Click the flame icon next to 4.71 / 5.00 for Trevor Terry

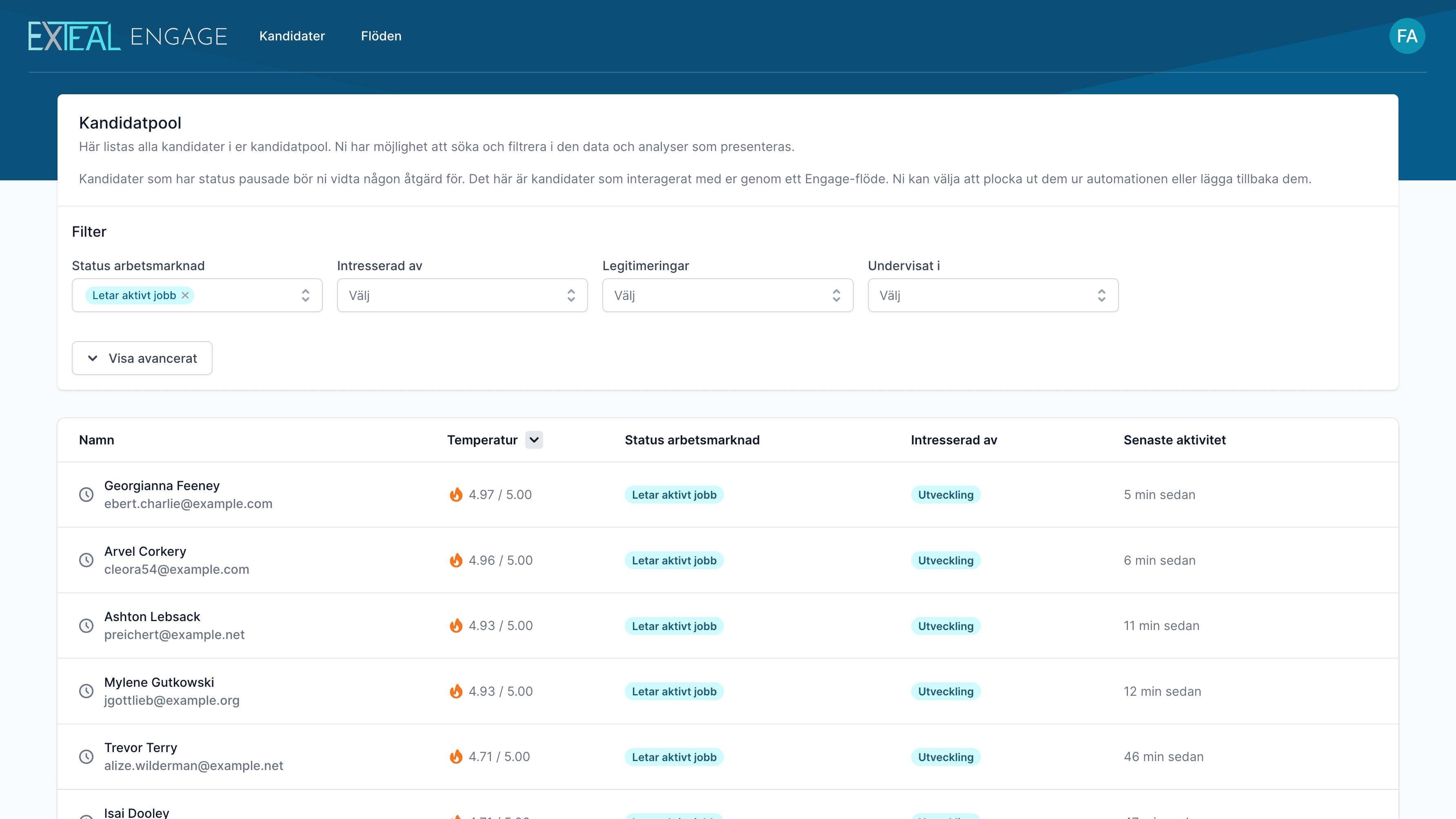coord(456,757)
